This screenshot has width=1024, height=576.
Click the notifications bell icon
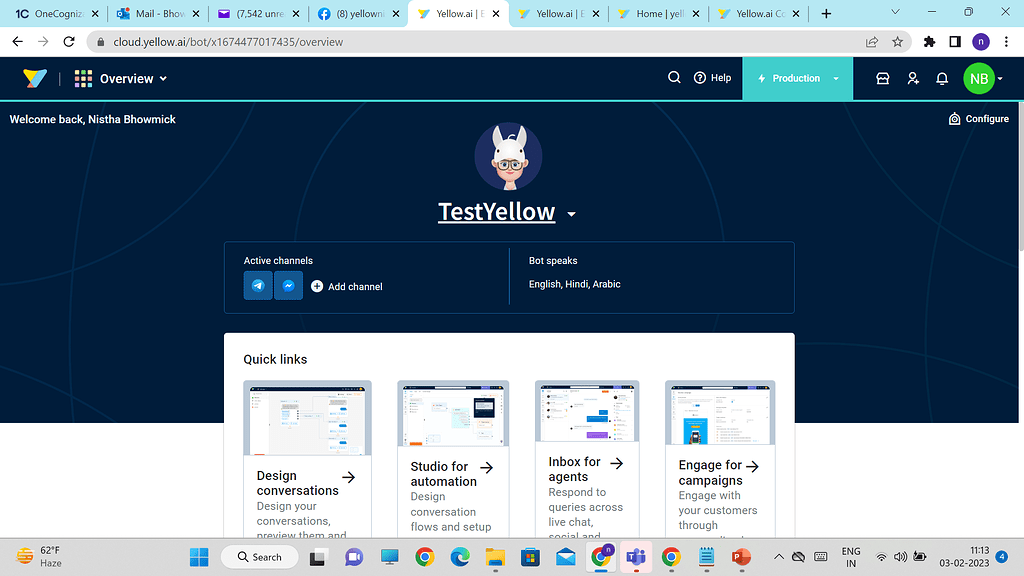tap(941, 77)
